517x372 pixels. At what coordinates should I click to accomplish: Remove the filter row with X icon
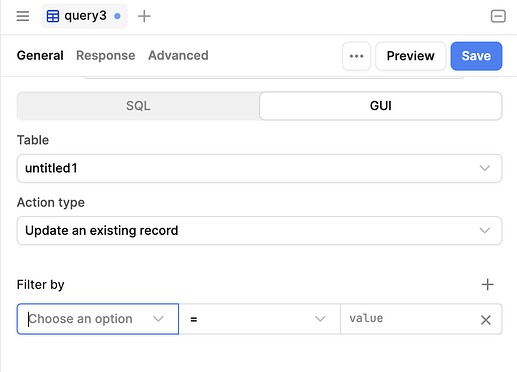(x=486, y=320)
